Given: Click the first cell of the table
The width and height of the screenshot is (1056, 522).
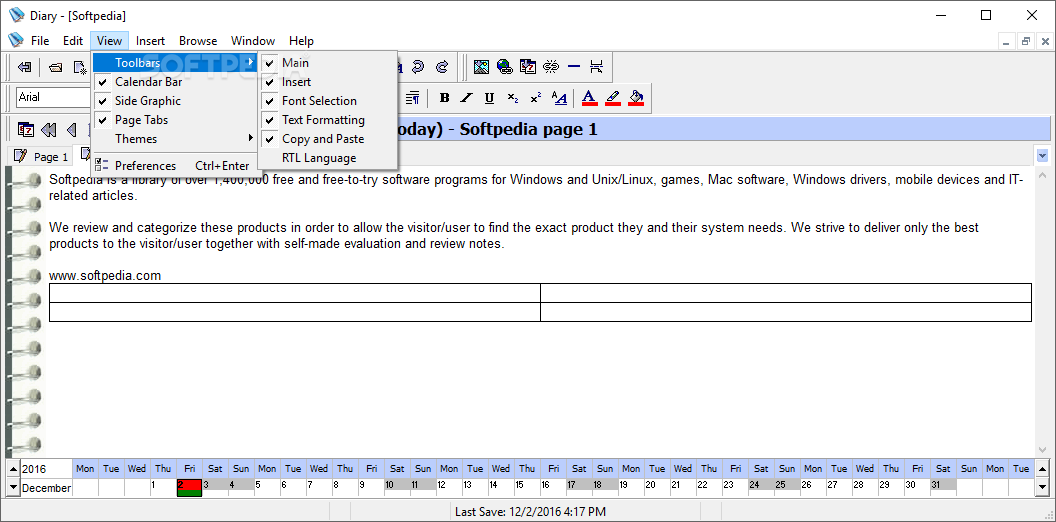Looking at the screenshot, I should tap(294, 293).
